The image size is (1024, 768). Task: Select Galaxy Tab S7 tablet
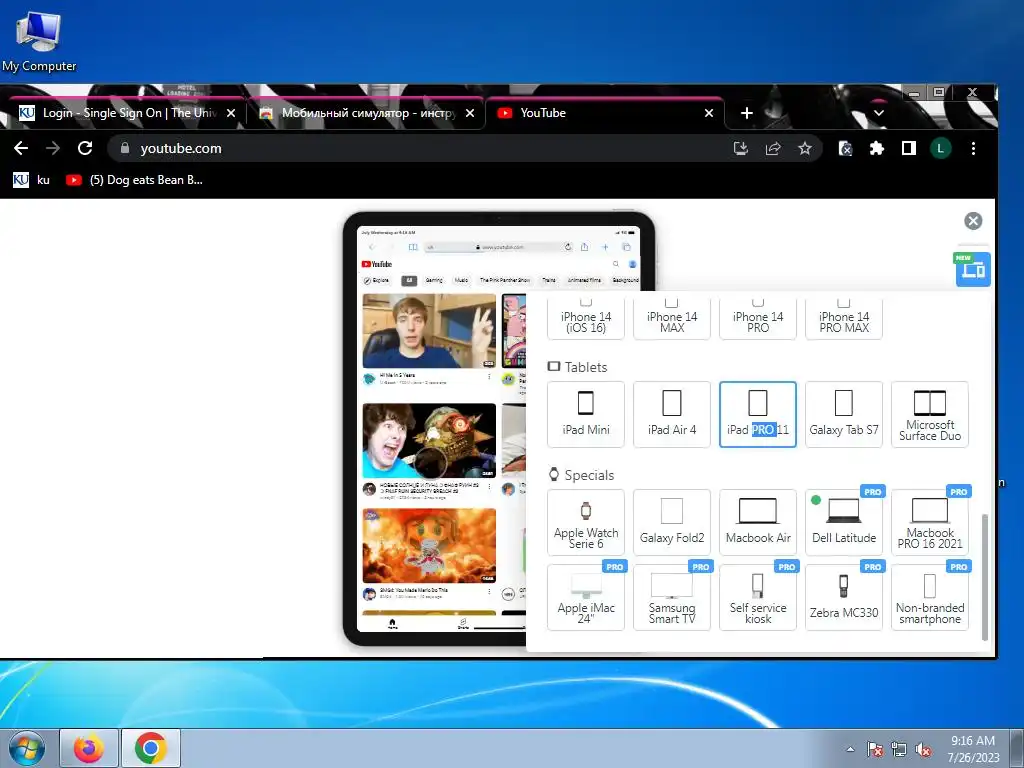click(844, 414)
